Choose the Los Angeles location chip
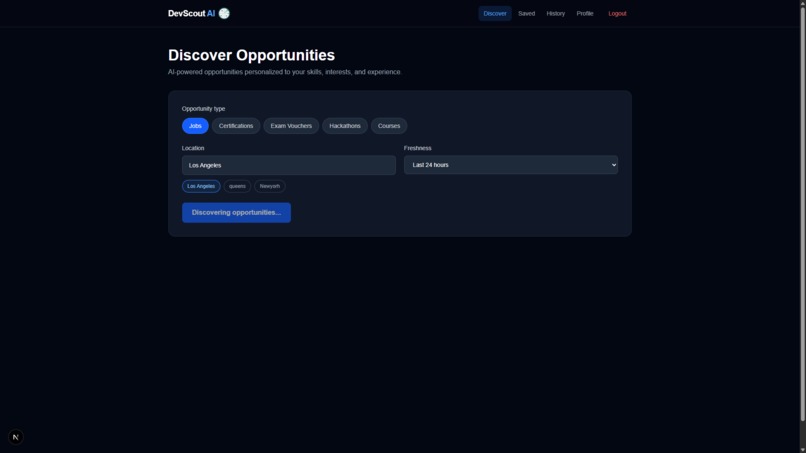 [x=201, y=186]
